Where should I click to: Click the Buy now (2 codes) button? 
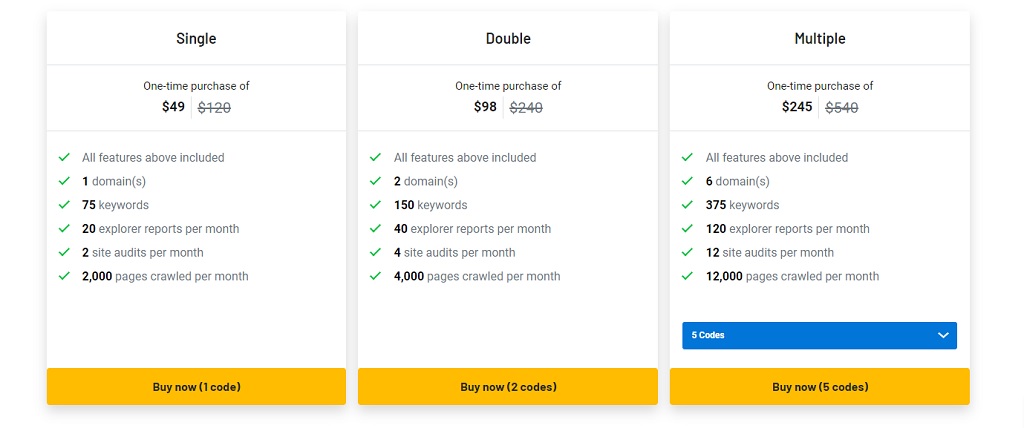coord(508,387)
